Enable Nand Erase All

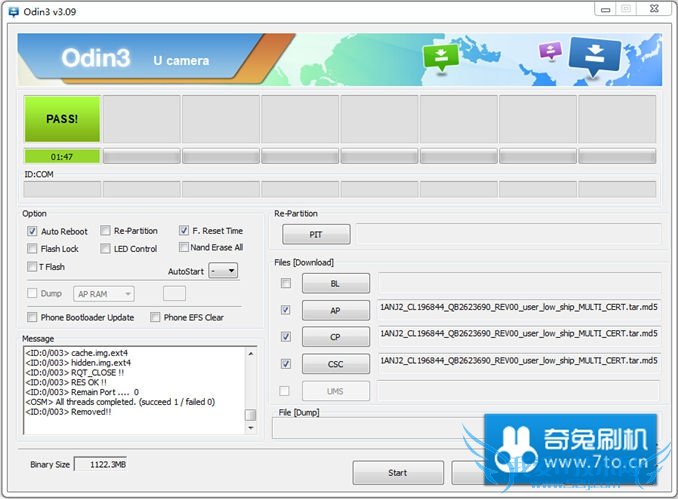(x=184, y=247)
